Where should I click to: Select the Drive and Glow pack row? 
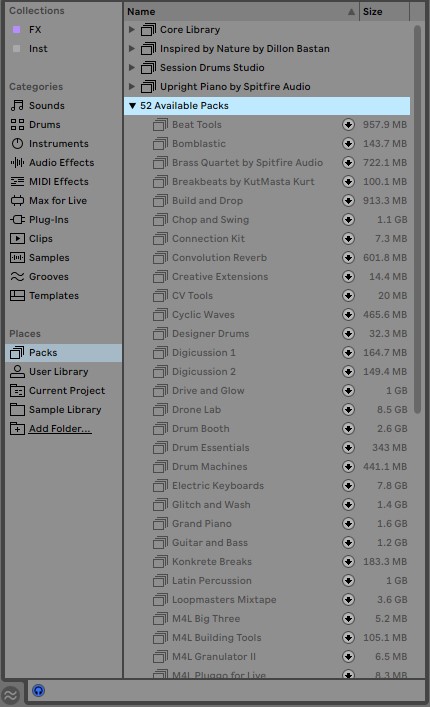click(x=267, y=390)
